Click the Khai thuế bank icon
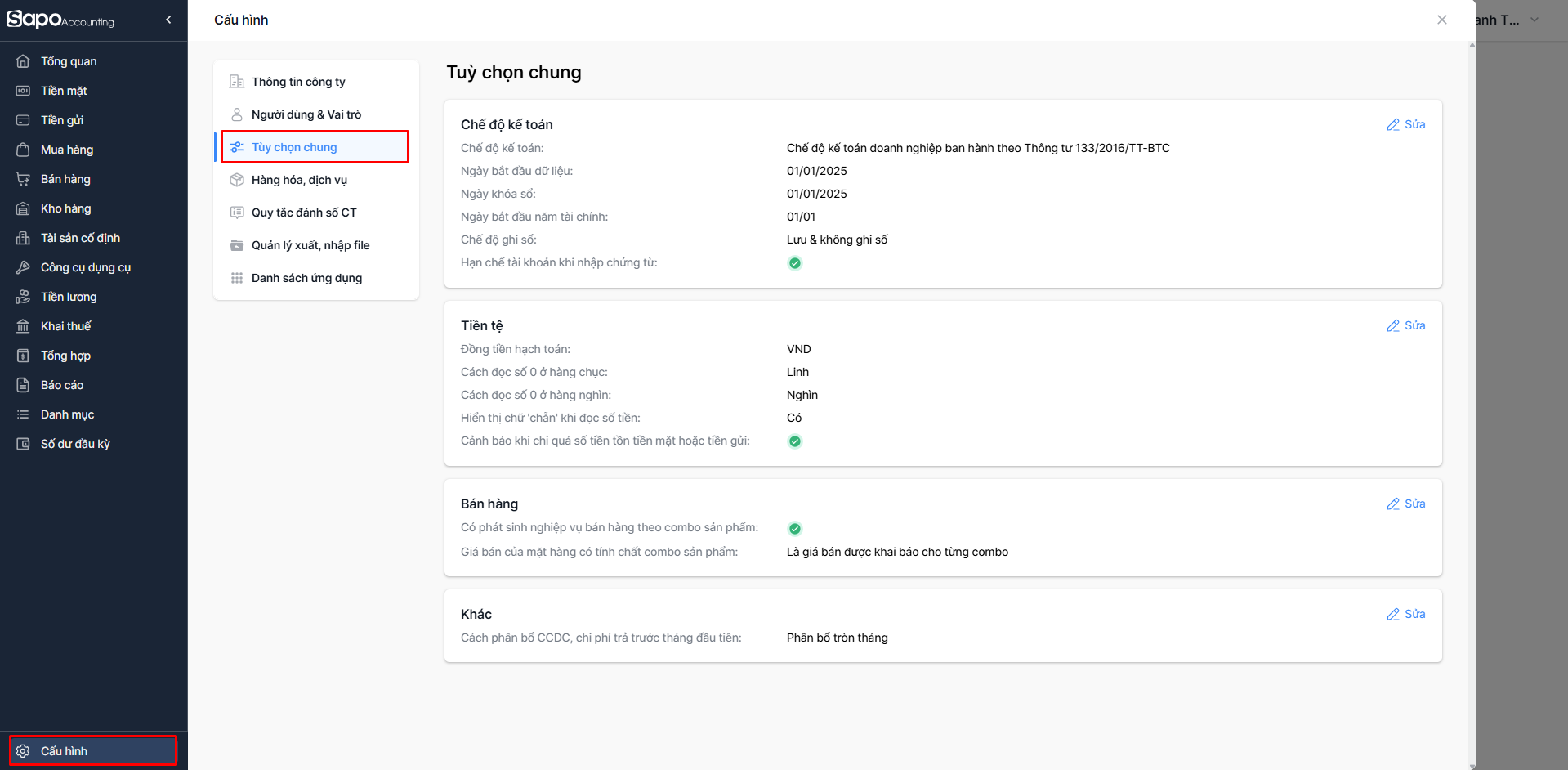 coord(23,326)
